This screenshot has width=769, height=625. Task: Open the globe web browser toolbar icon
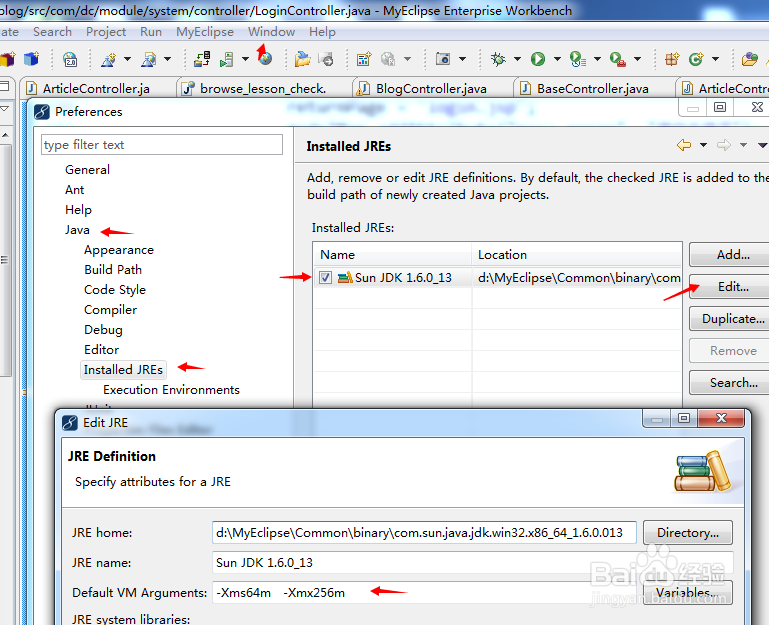click(265, 59)
